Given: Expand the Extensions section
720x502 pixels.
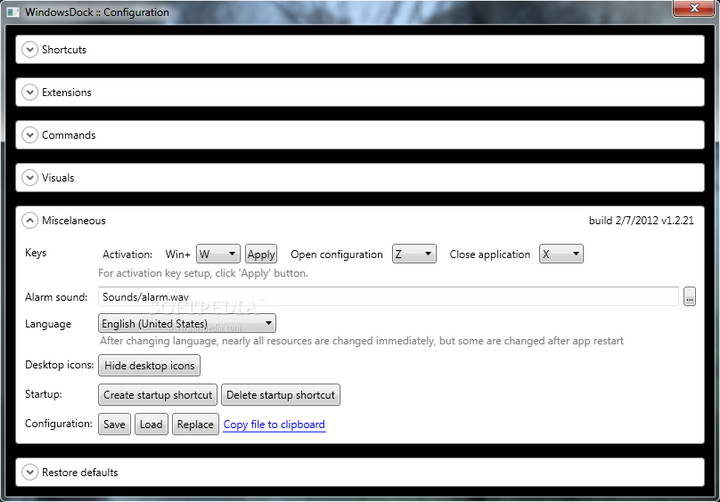Looking at the screenshot, I should click(30, 92).
